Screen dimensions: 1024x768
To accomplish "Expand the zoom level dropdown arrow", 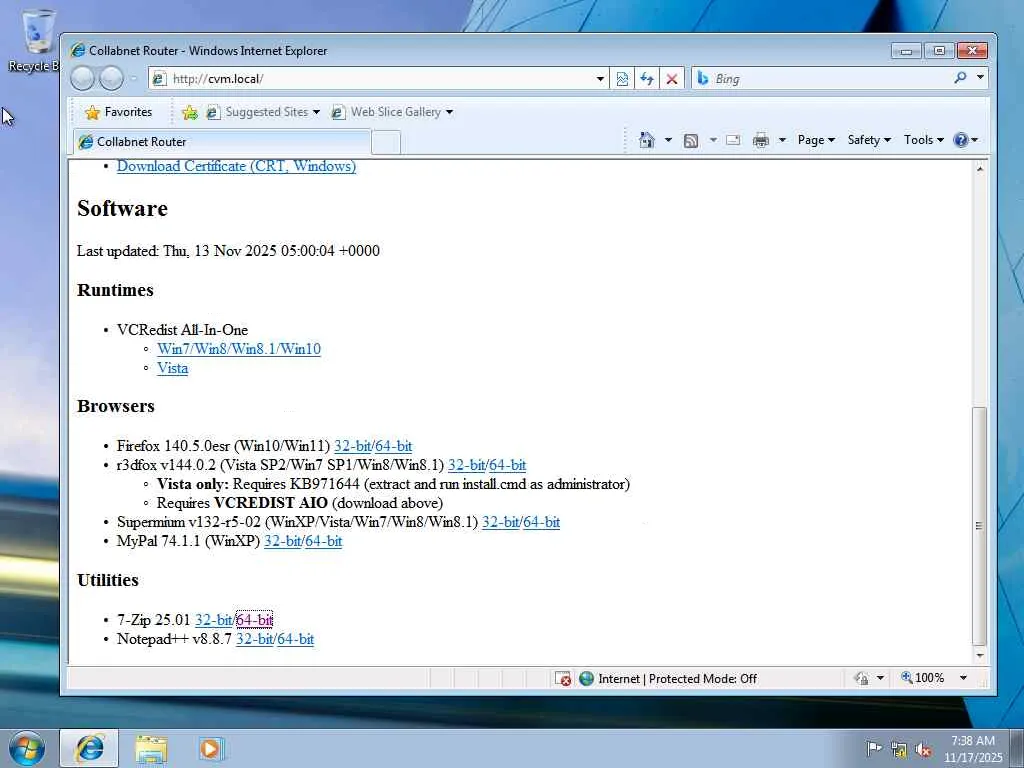I will (963, 678).
